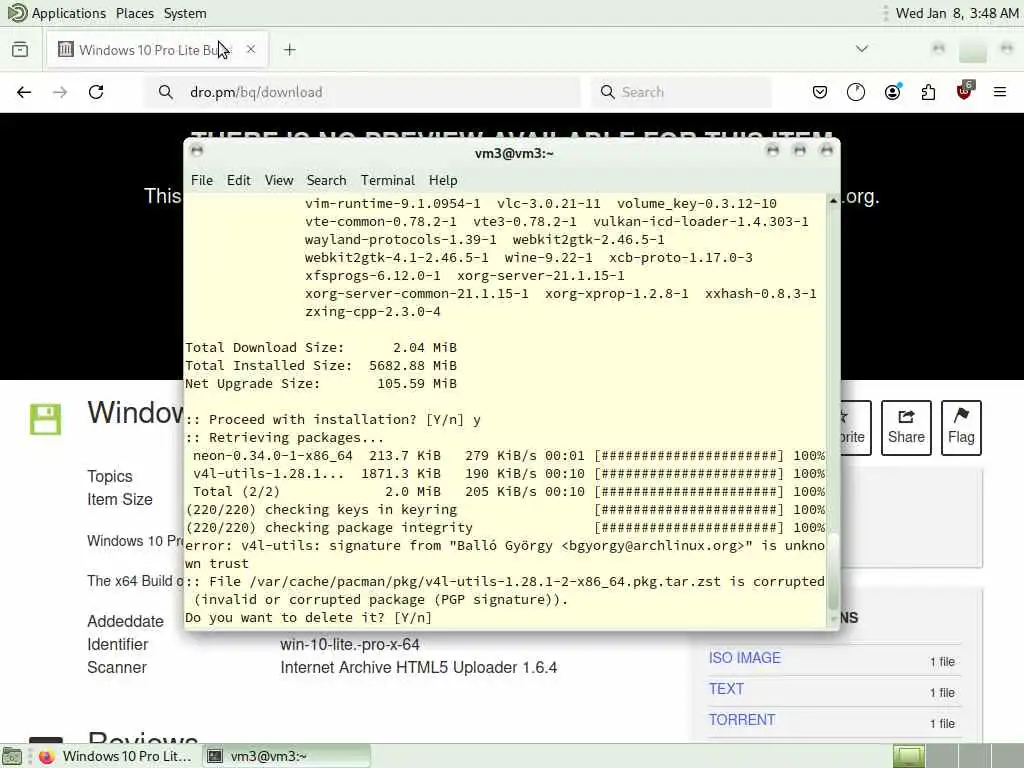This screenshot has height=768, width=1024.
Task: Open the terminal Search menu
Action: (327, 180)
